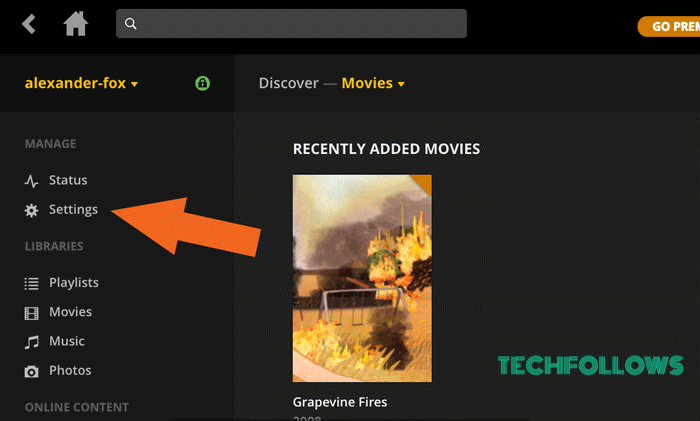Click the Go Premium button
This screenshot has width=700, height=421.
[x=669, y=26]
